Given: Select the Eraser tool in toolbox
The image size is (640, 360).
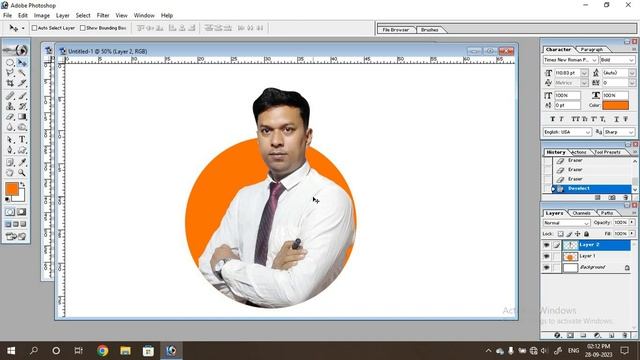Looking at the screenshot, I should (10, 117).
